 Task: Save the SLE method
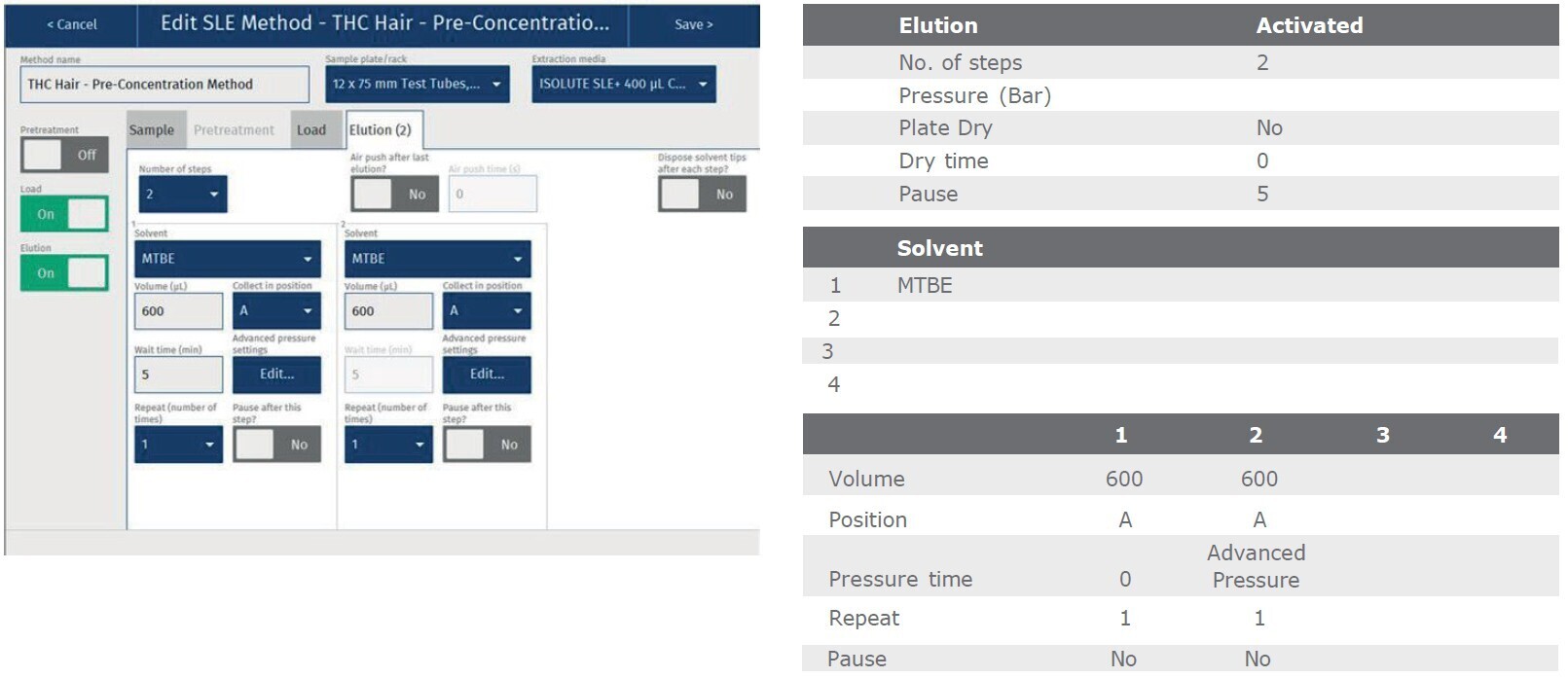[693, 24]
